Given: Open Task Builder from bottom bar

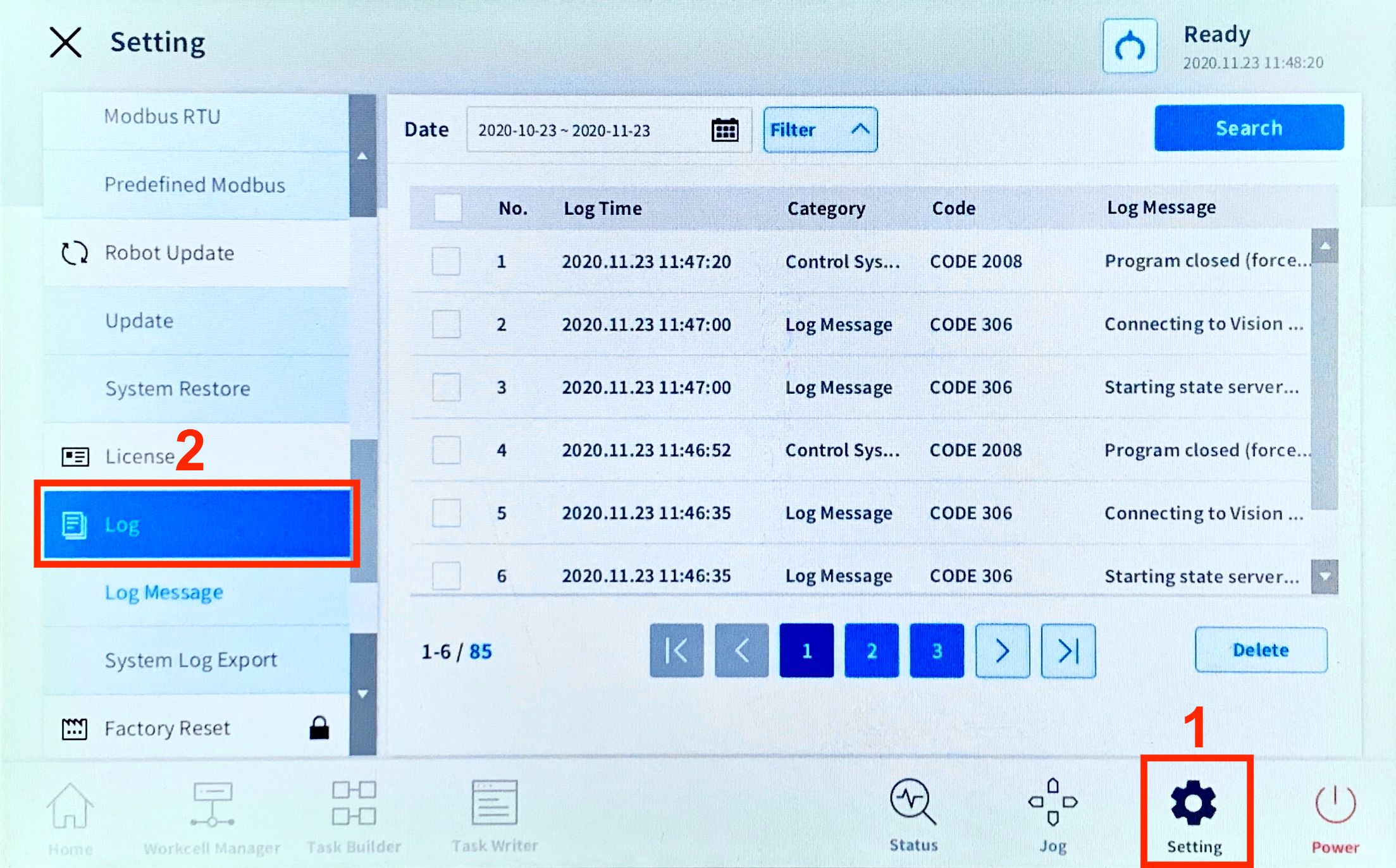Looking at the screenshot, I should coord(354,818).
